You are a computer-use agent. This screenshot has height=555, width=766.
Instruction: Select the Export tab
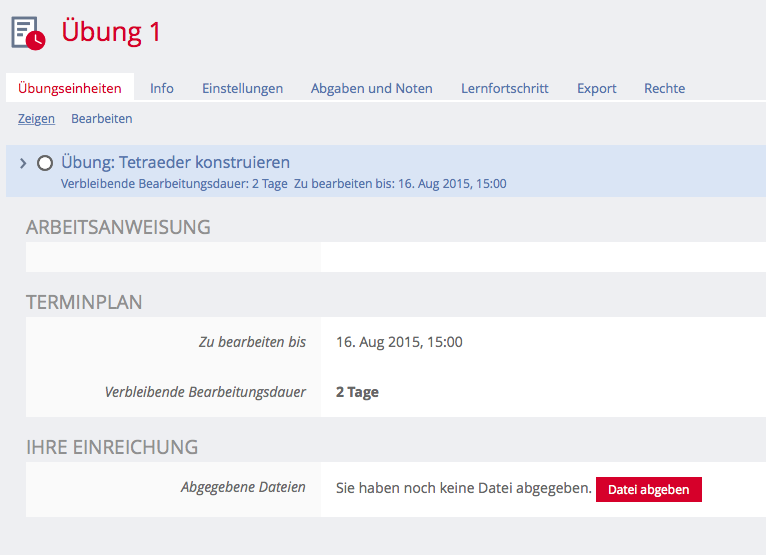tap(596, 88)
